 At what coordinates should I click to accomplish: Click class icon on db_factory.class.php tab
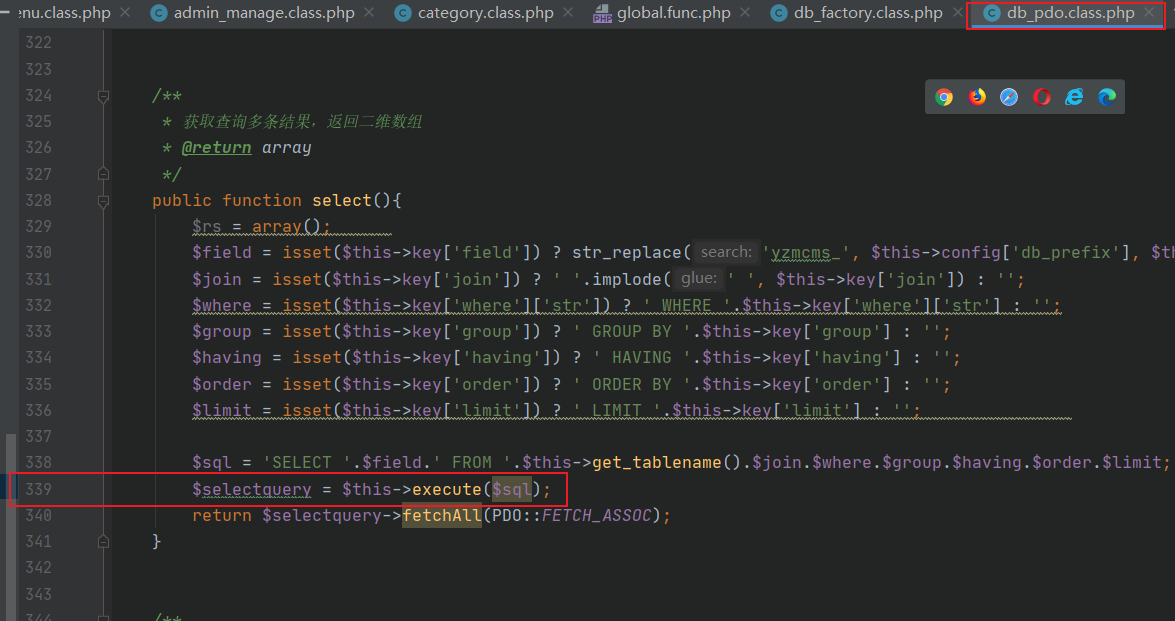point(779,13)
